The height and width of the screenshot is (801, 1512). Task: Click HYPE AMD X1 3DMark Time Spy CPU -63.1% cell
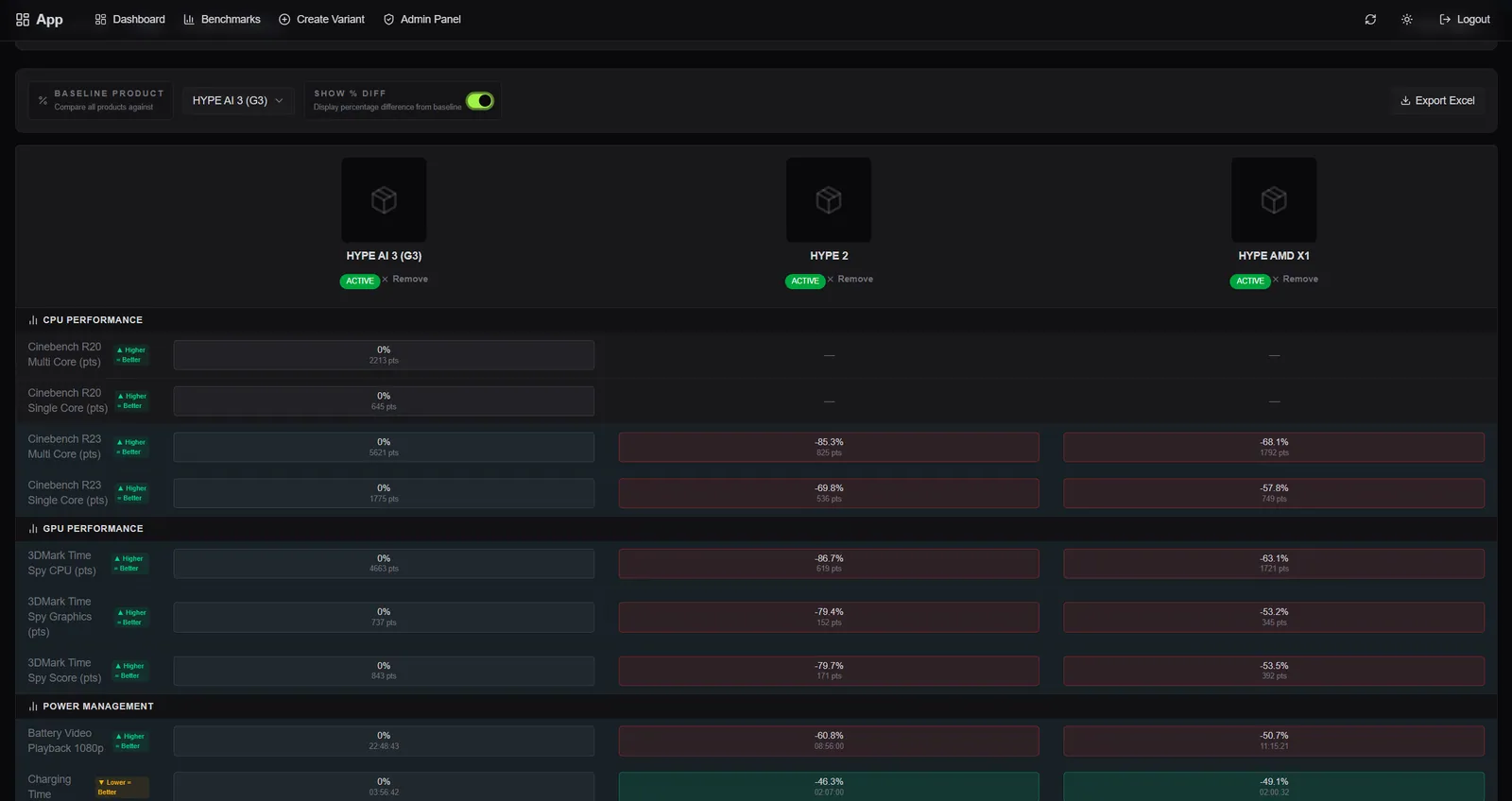tap(1274, 564)
